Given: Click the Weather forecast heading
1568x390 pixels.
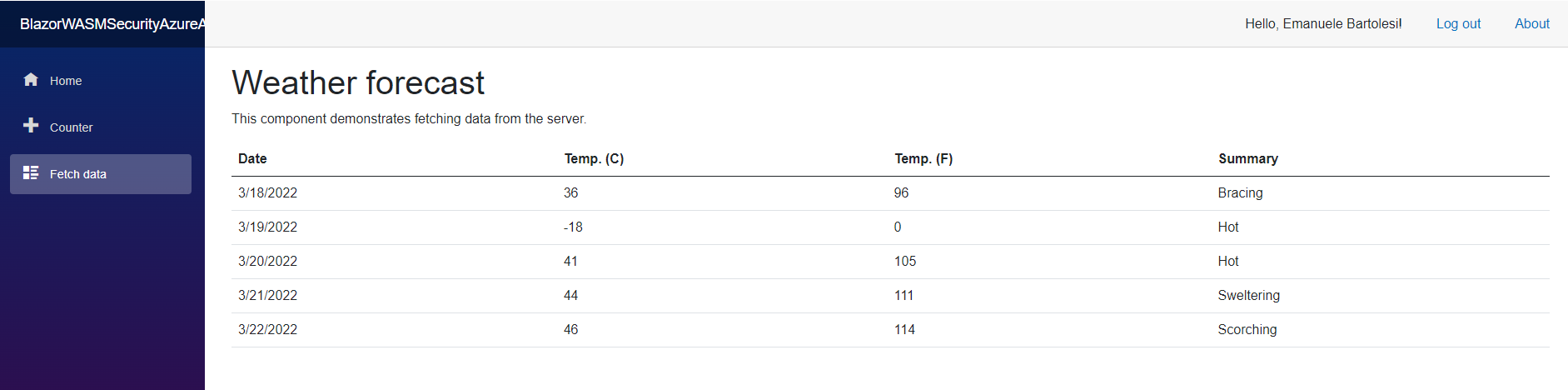Looking at the screenshot, I should [x=358, y=83].
